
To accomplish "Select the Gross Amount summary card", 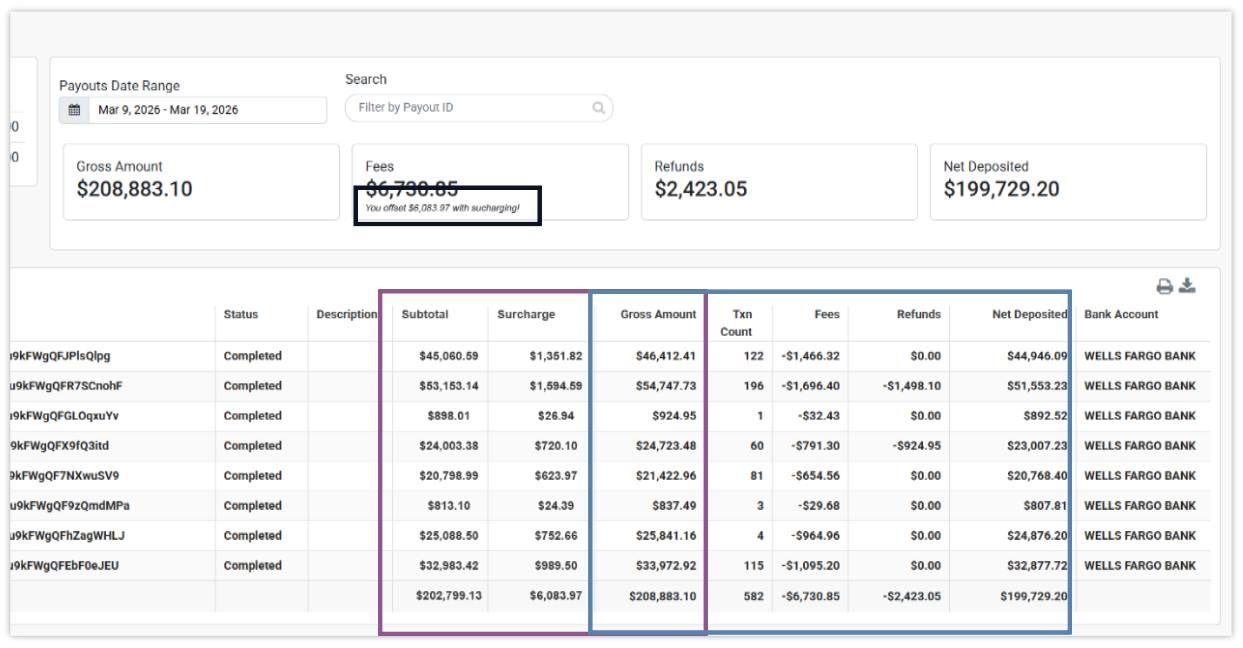I will point(200,182).
